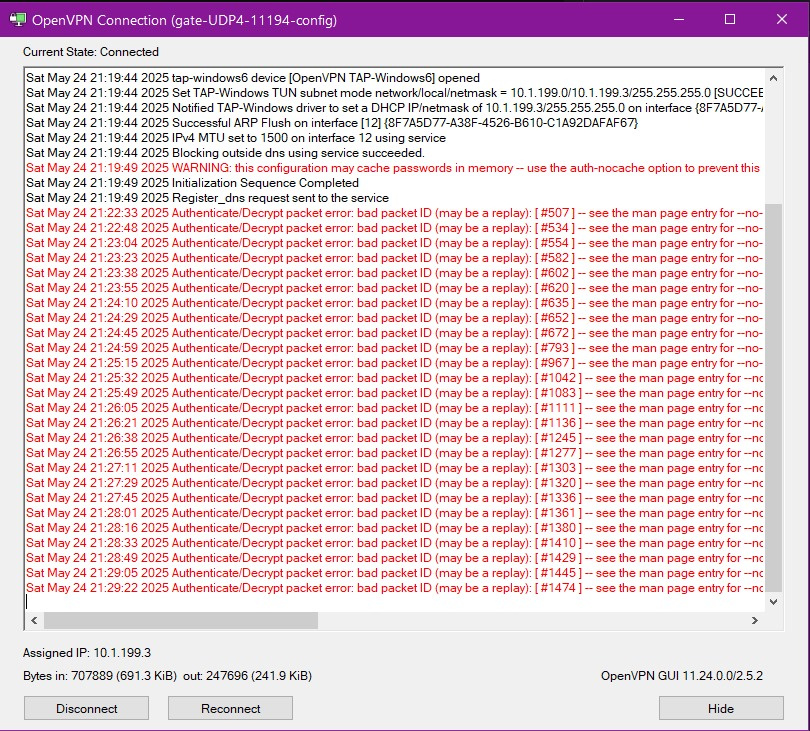This screenshot has height=731, width=810.
Task: Click the packet error line with #672
Action: [x=394, y=333]
